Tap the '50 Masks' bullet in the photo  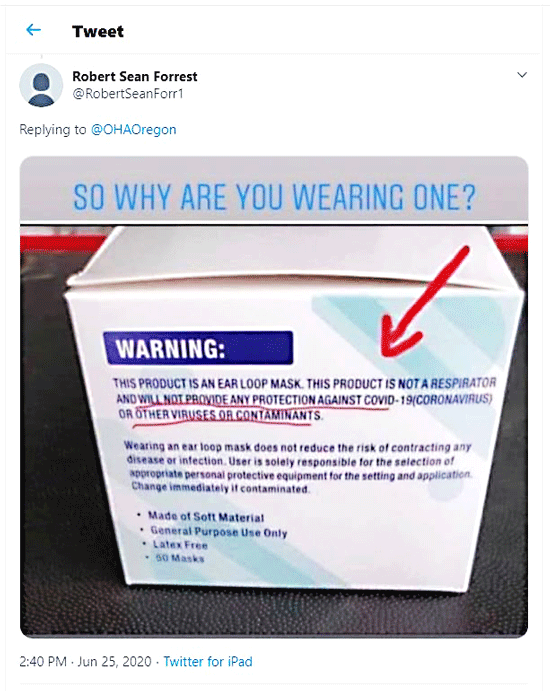tap(180, 558)
